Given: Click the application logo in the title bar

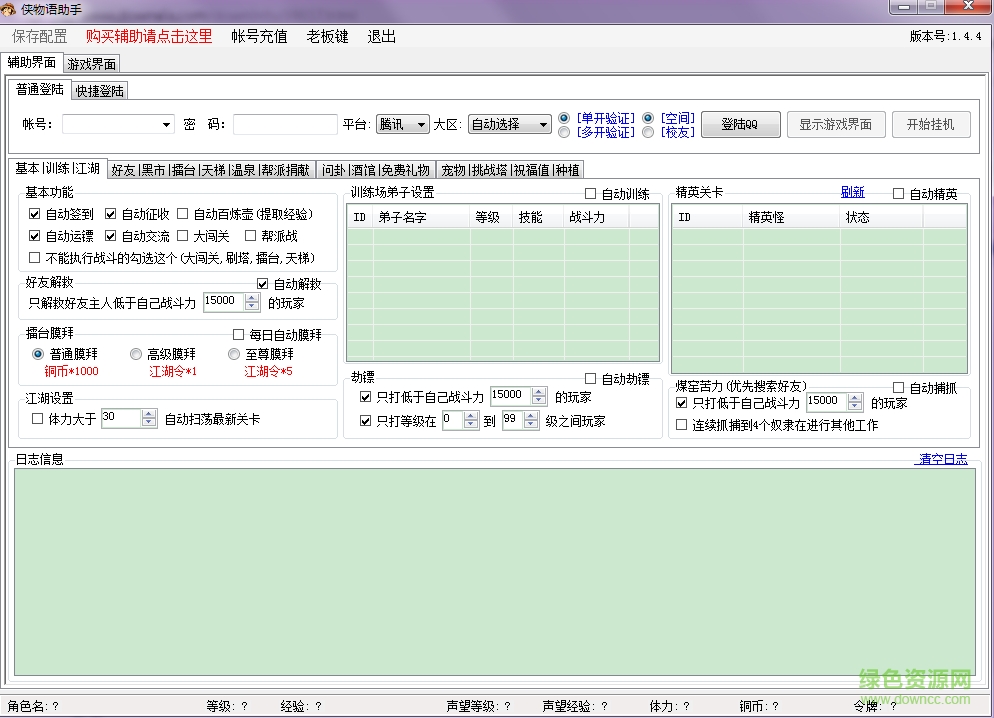Looking at the screenshot, I should coord(10,8).
